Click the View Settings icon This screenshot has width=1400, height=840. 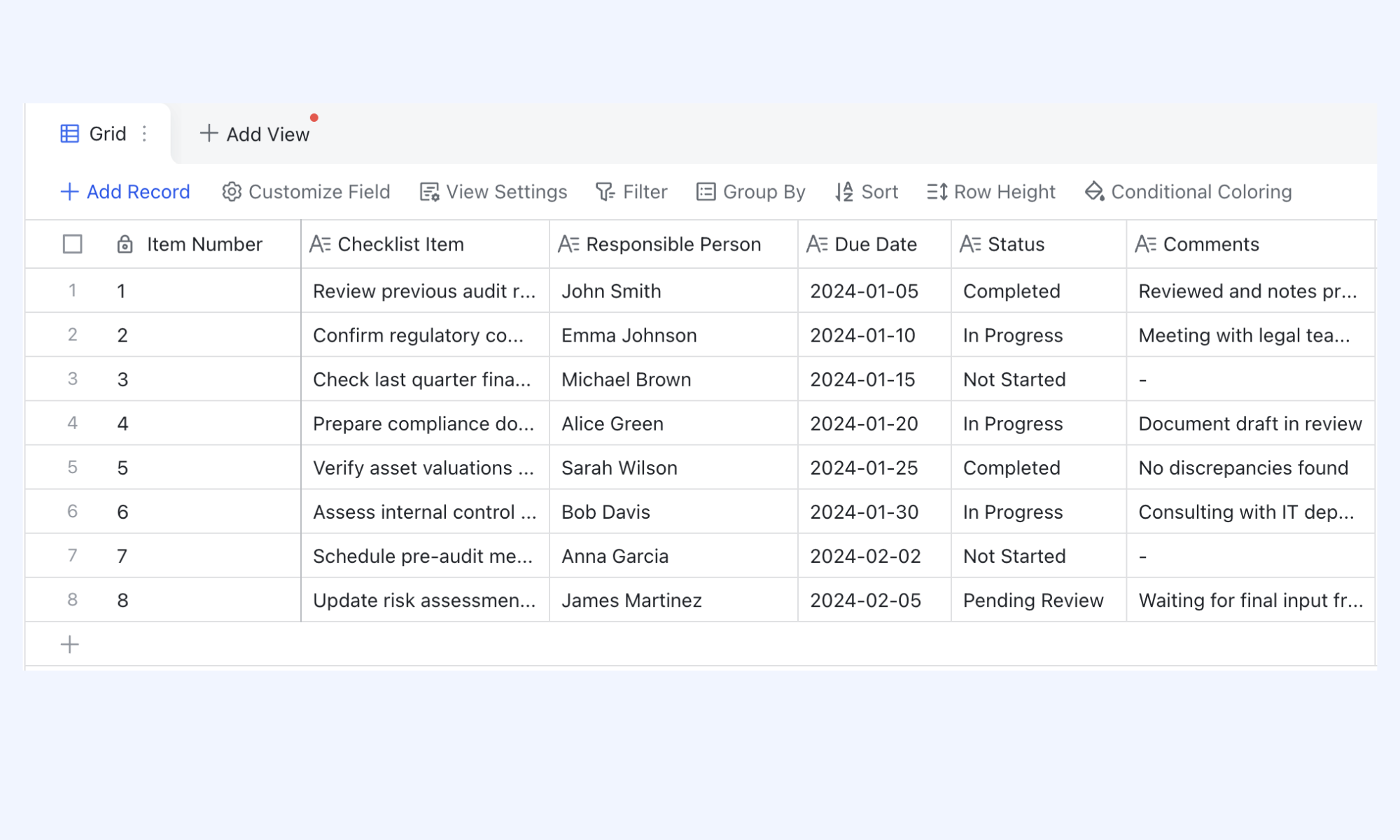(429, 192)
